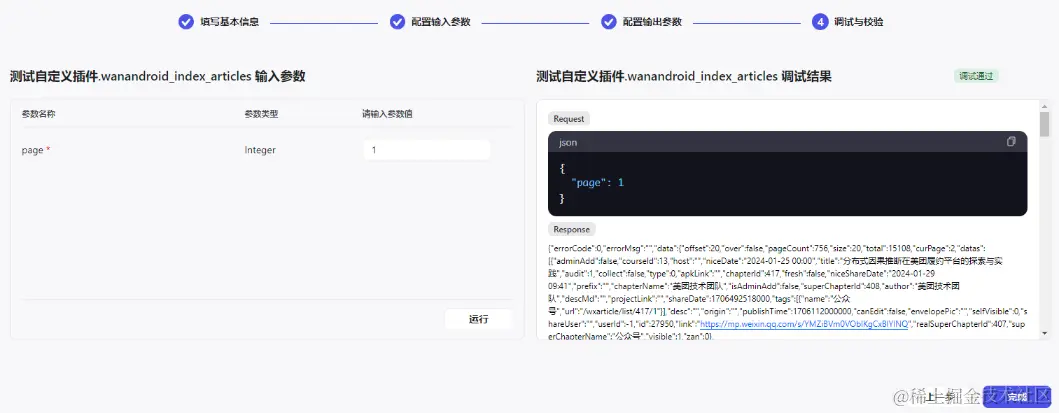
Task: Go to the 配置输出参数 step label
Action: point(652,22)
